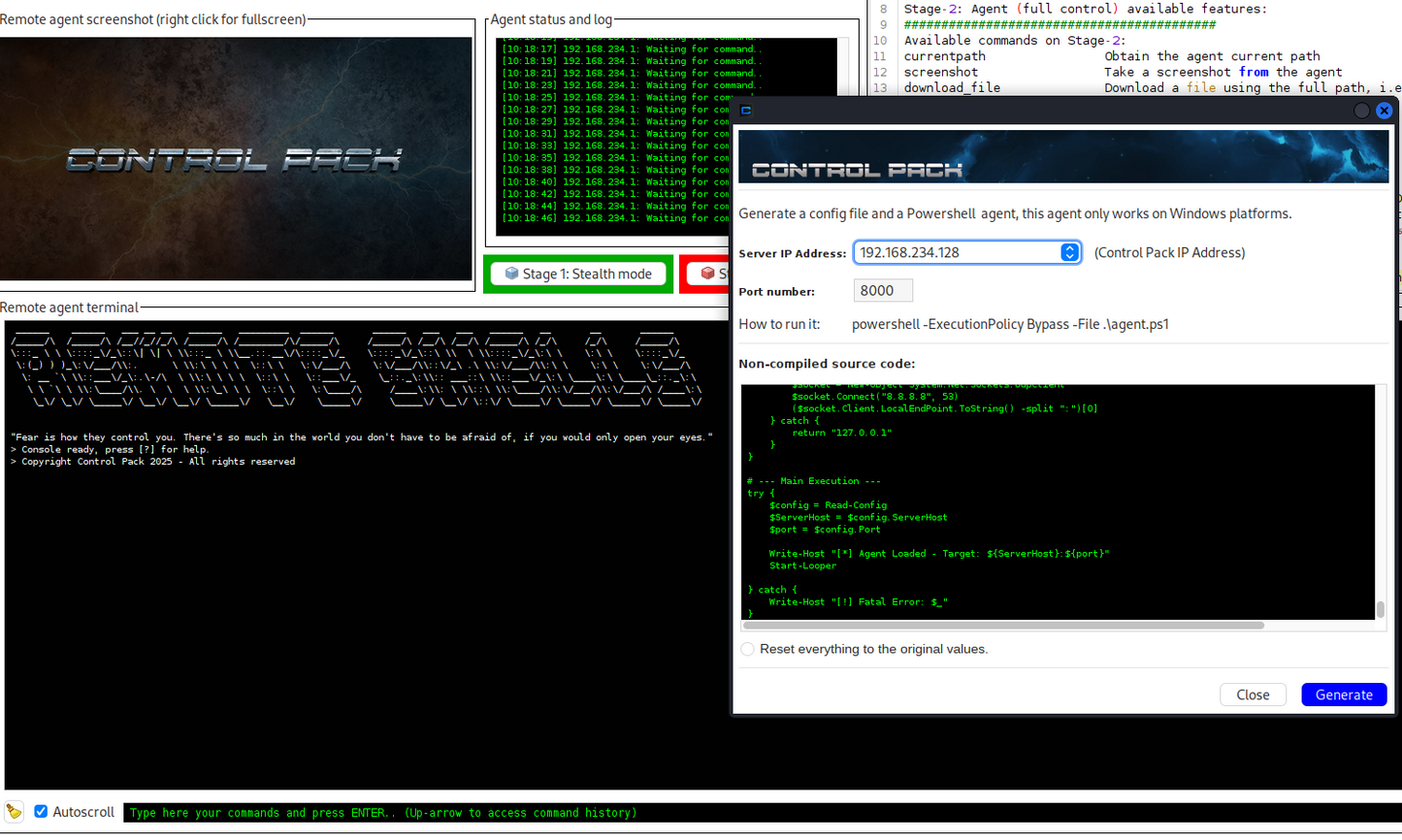
Task: Click the Server IP Address combo box text
Action: tap(956, 252)
